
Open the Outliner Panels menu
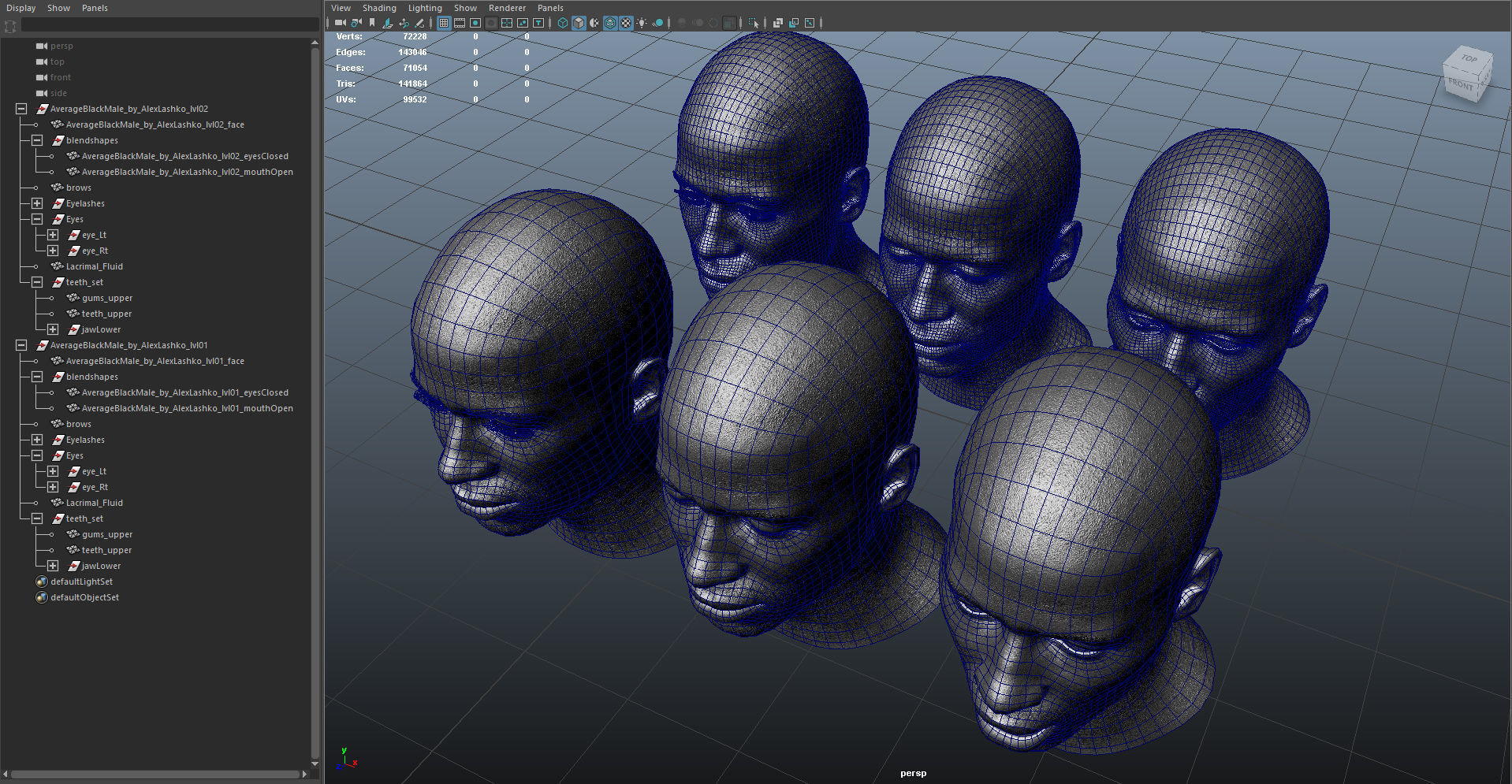point(95,8)
